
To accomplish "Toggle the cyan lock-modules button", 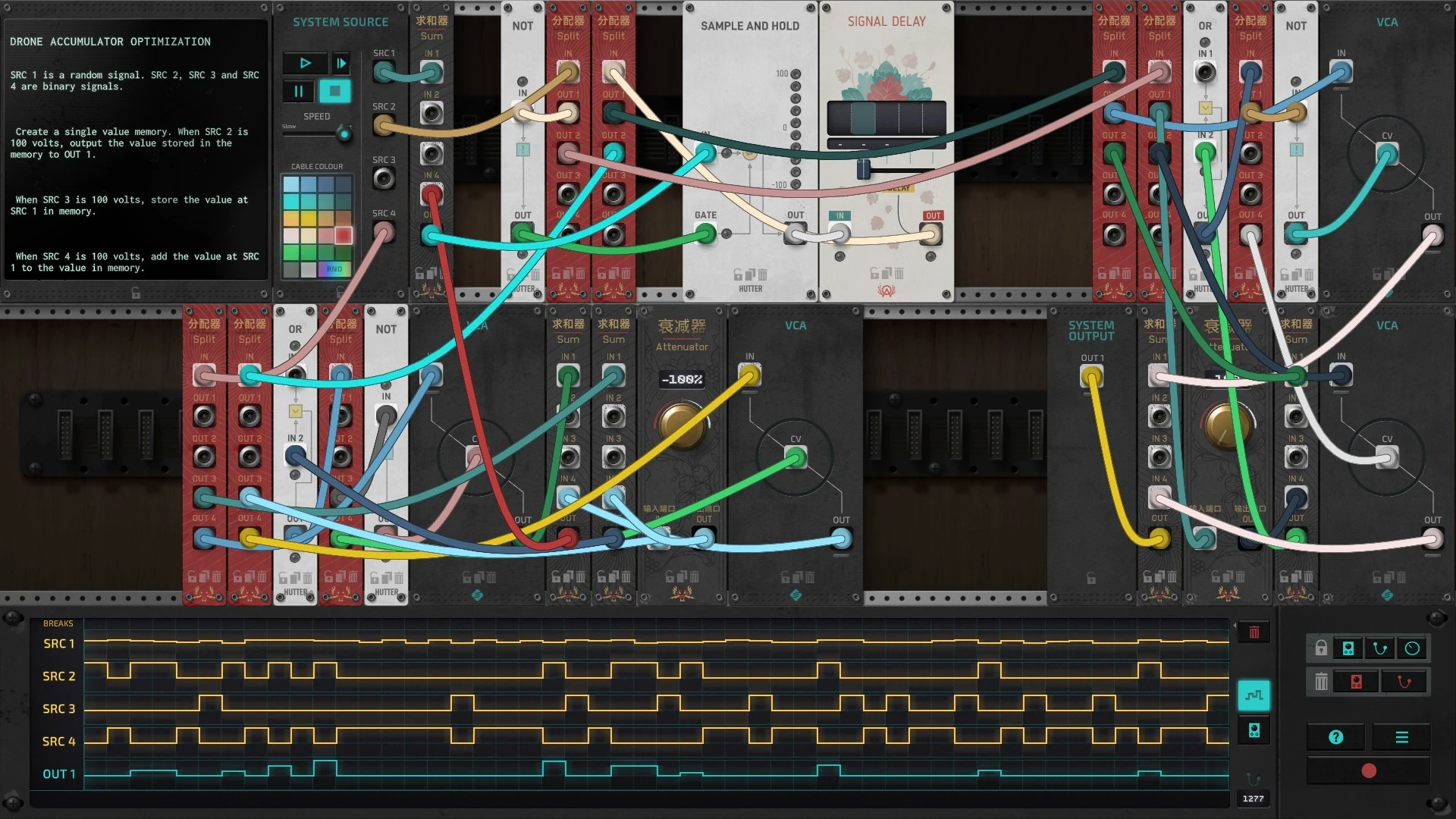I will click(x=1348, y=648).
